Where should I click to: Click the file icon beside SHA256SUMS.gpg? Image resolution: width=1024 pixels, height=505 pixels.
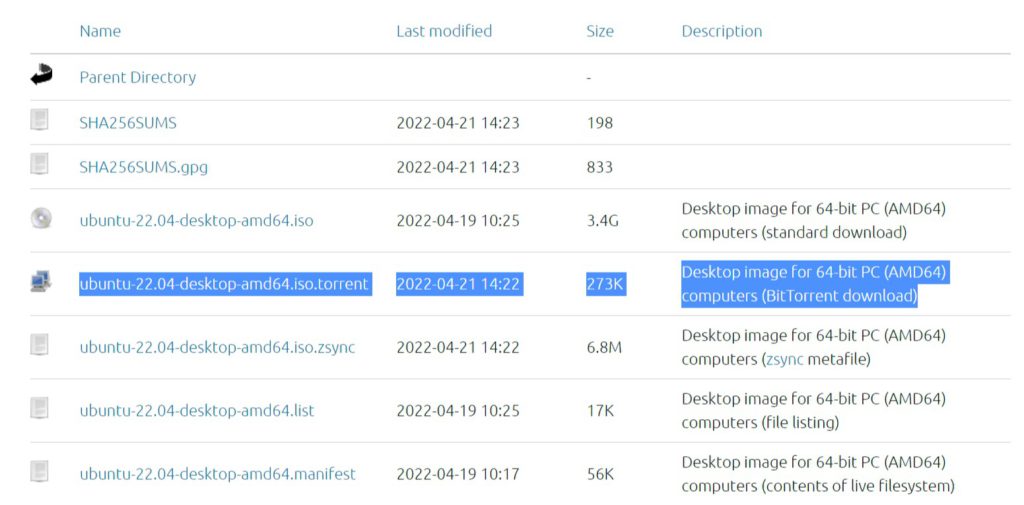(40, 165)
